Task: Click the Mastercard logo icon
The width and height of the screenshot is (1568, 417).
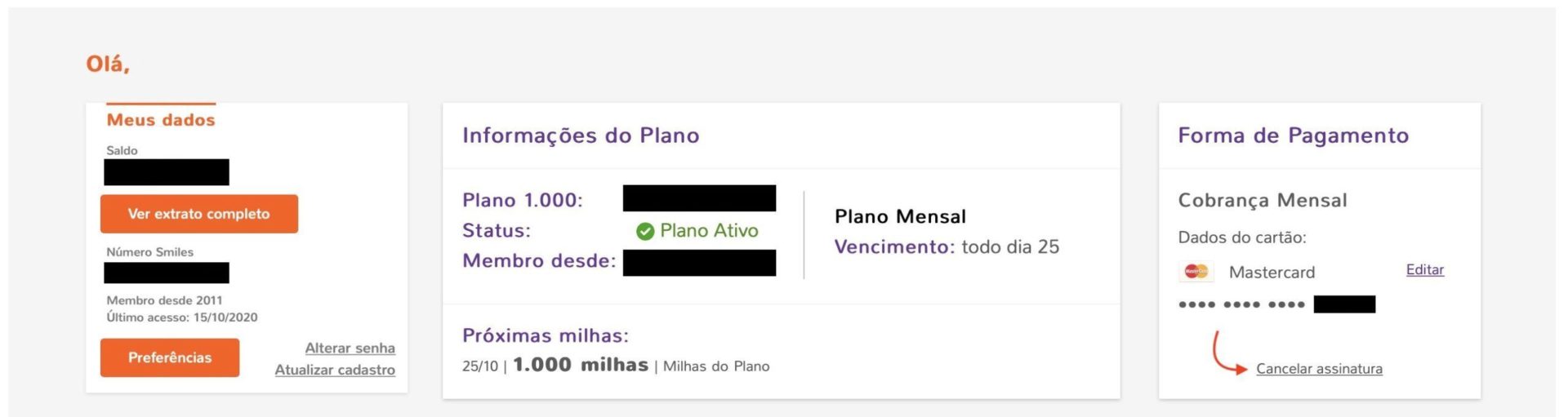Action: pos(1196,272)
